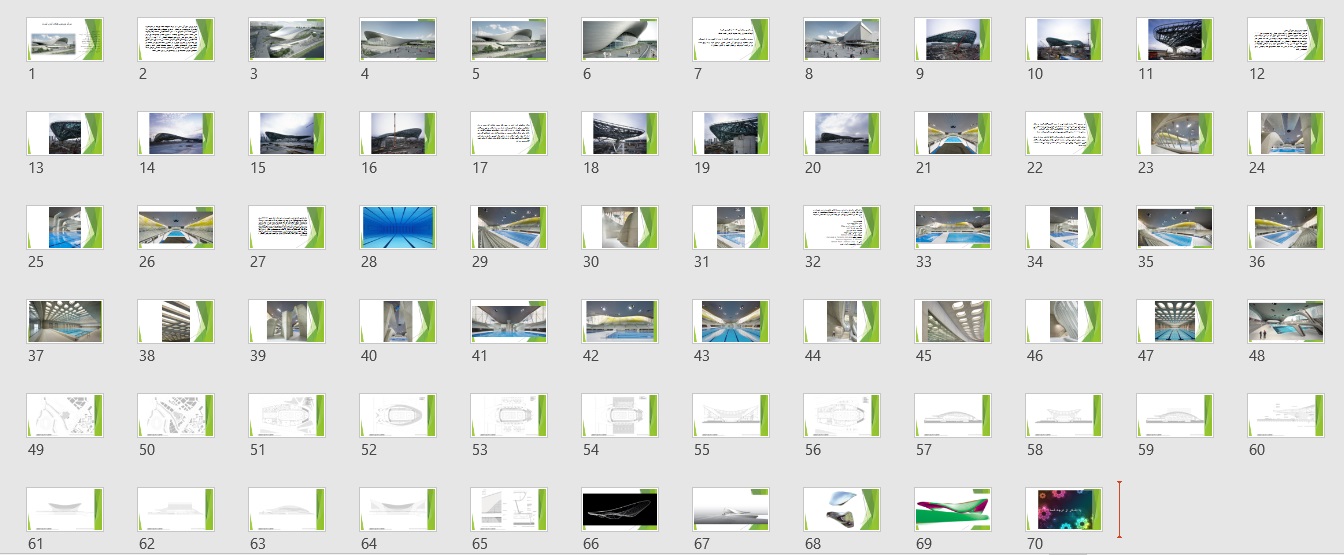1344x555 pixels.
Task: Click slide 32 text list thumbnail
Action: [842, 228]
